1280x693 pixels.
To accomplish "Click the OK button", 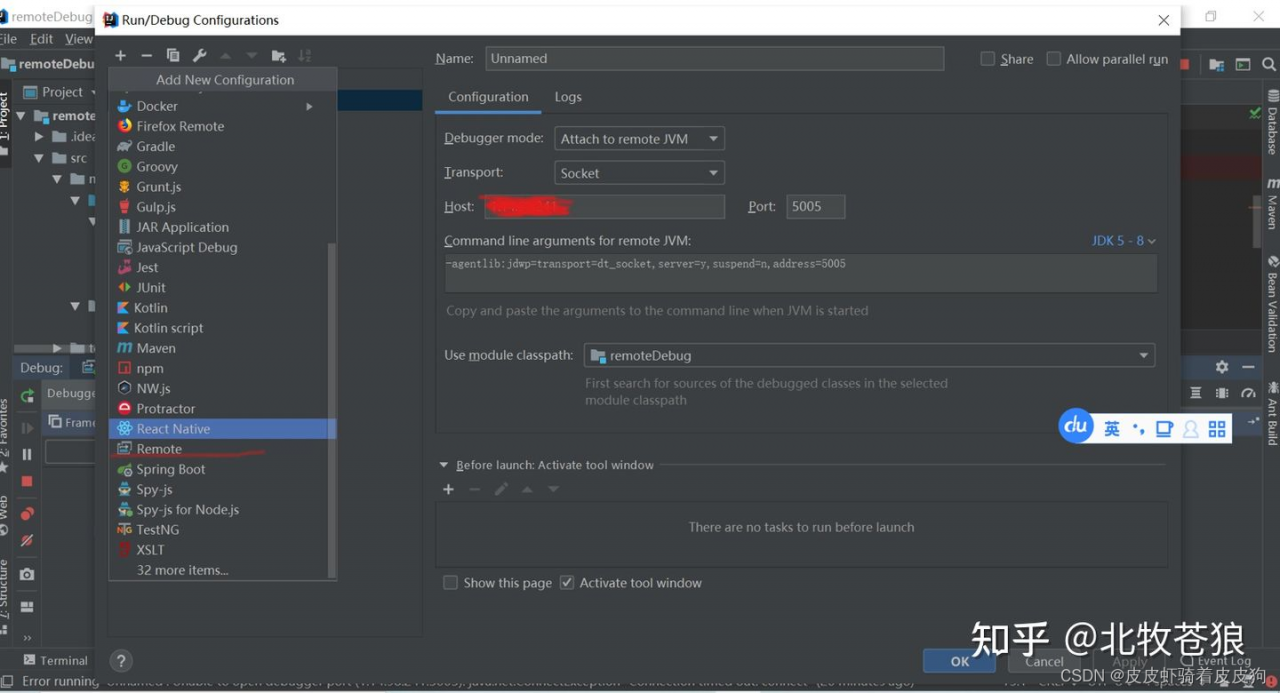I will point(959,661).
